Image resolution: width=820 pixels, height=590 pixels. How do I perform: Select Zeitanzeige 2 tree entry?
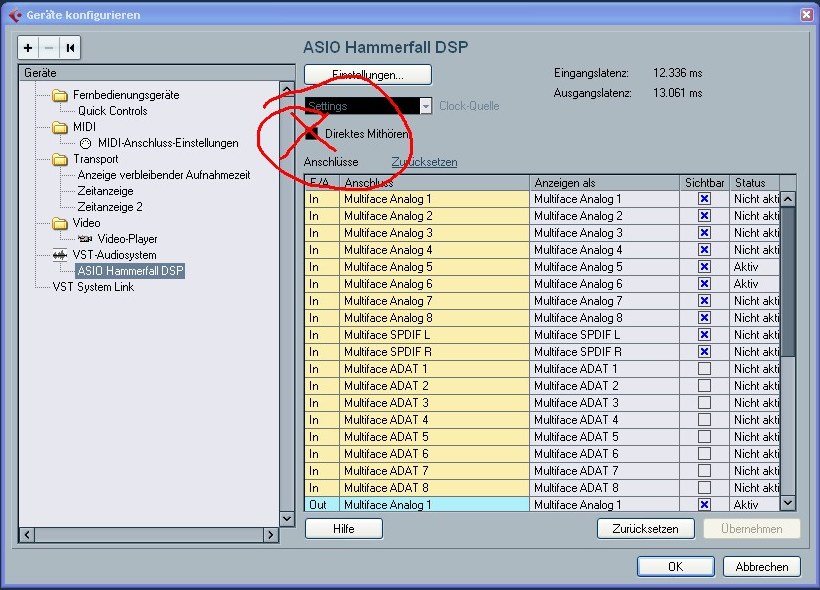point(110,207)
